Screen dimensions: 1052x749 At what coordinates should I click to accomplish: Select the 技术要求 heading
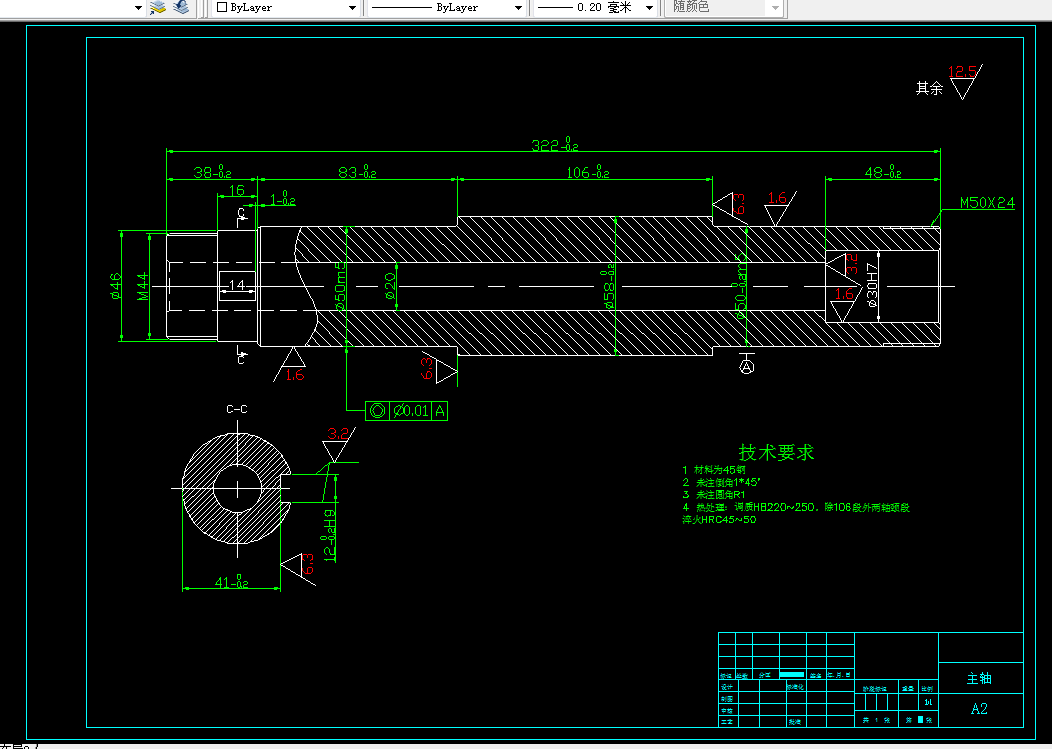coord(776,452)
